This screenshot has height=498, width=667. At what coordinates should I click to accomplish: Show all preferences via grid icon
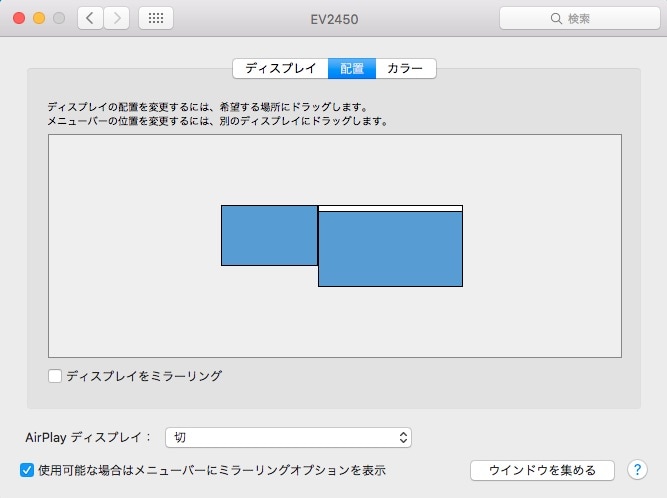click(x=156, y=18)
